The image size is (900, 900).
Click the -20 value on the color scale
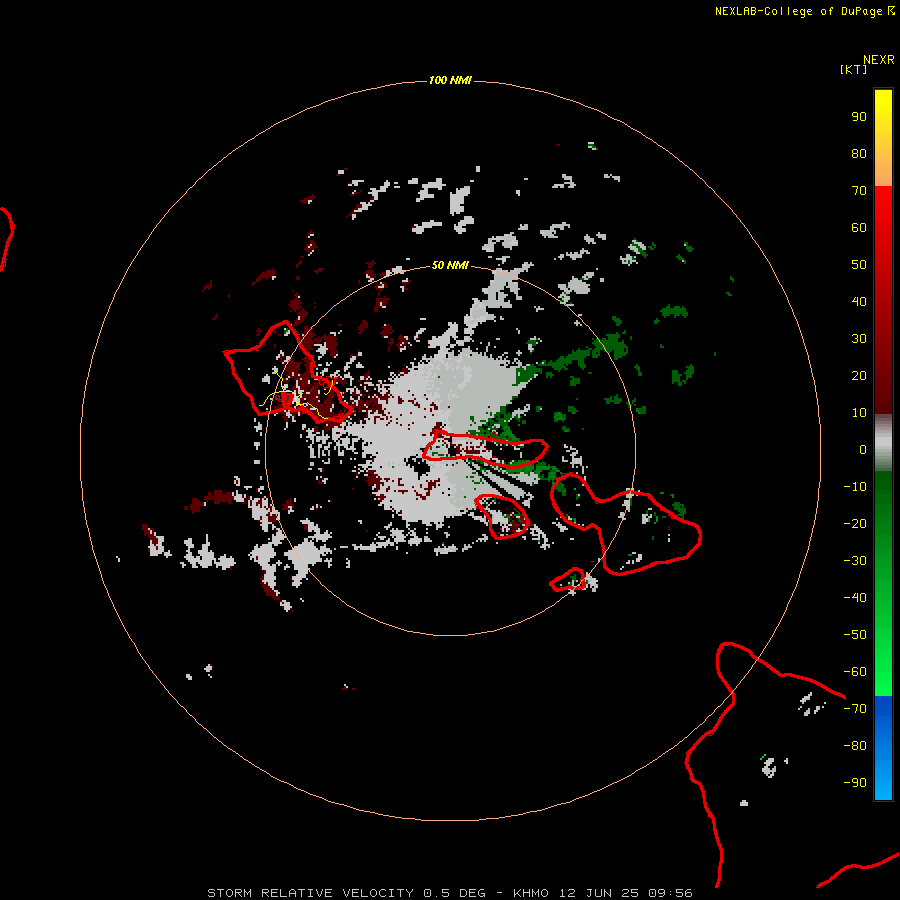pyautogui.click(x=855, y=524)
